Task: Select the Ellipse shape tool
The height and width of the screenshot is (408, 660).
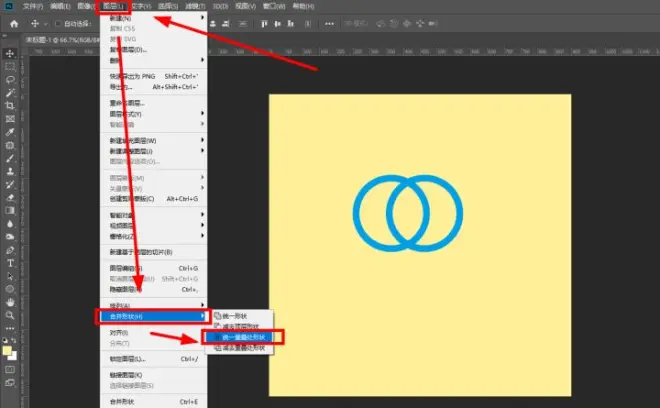Action: [x=10, y=289]
